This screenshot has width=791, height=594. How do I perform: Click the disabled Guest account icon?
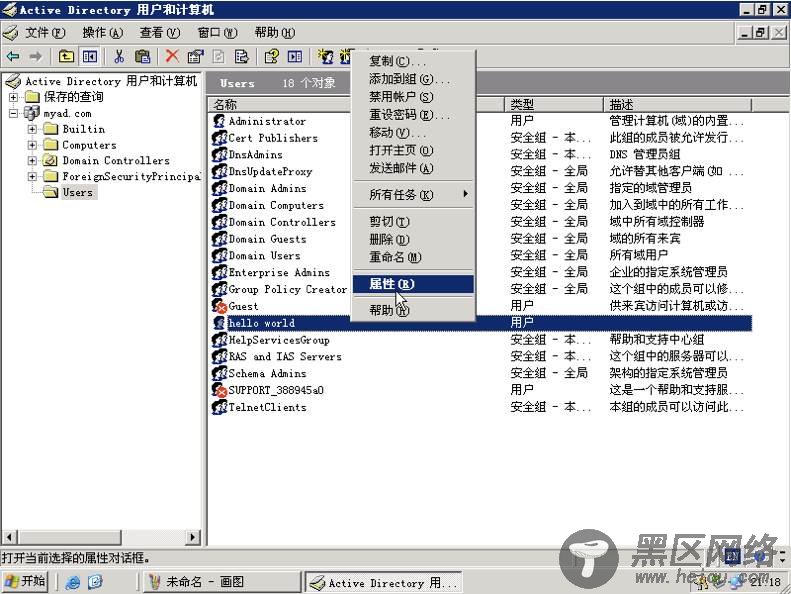pyautogui.click(x=219, y=306)
